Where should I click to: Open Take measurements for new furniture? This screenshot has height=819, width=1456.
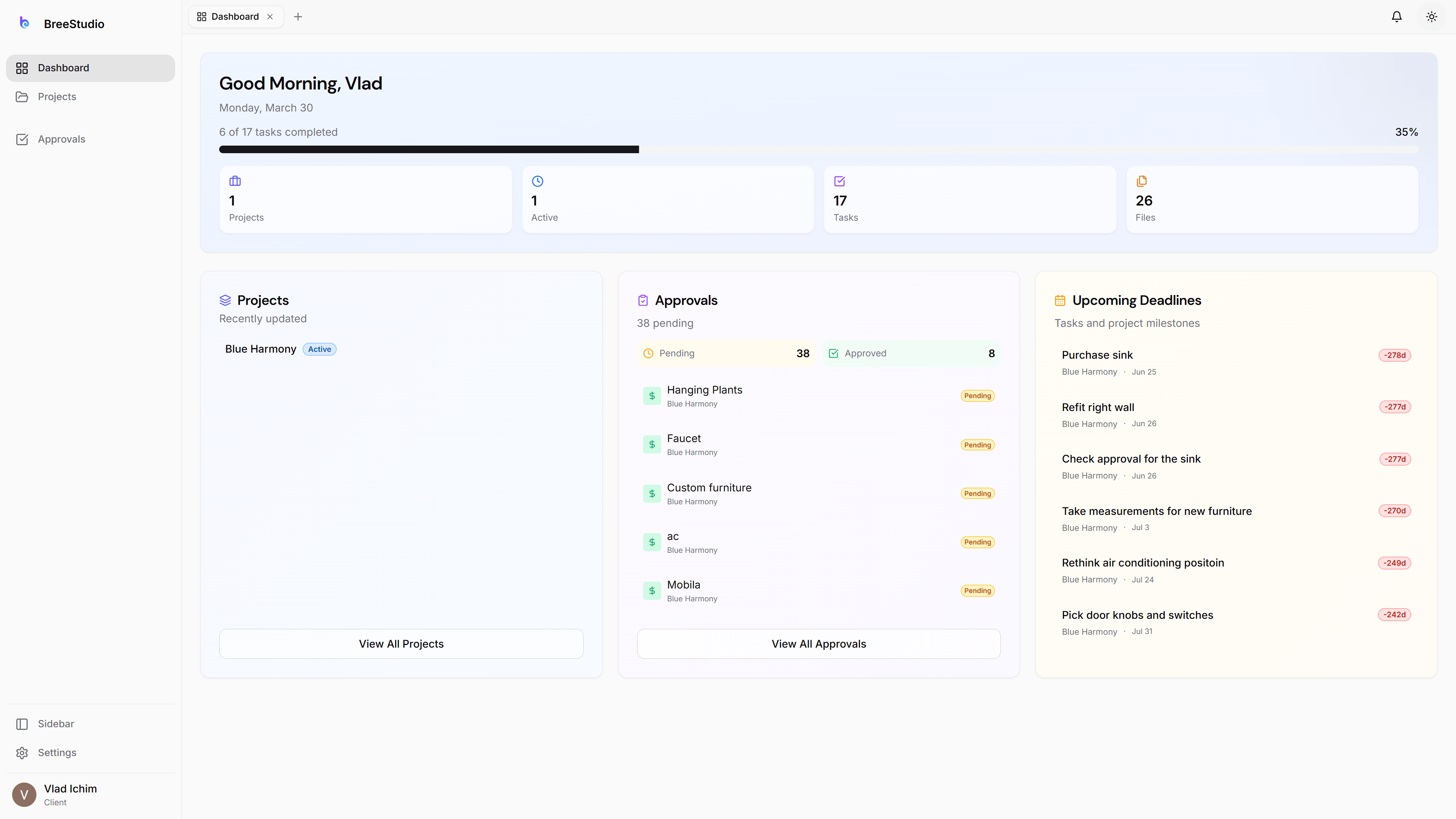click(x=1236, y=518)
